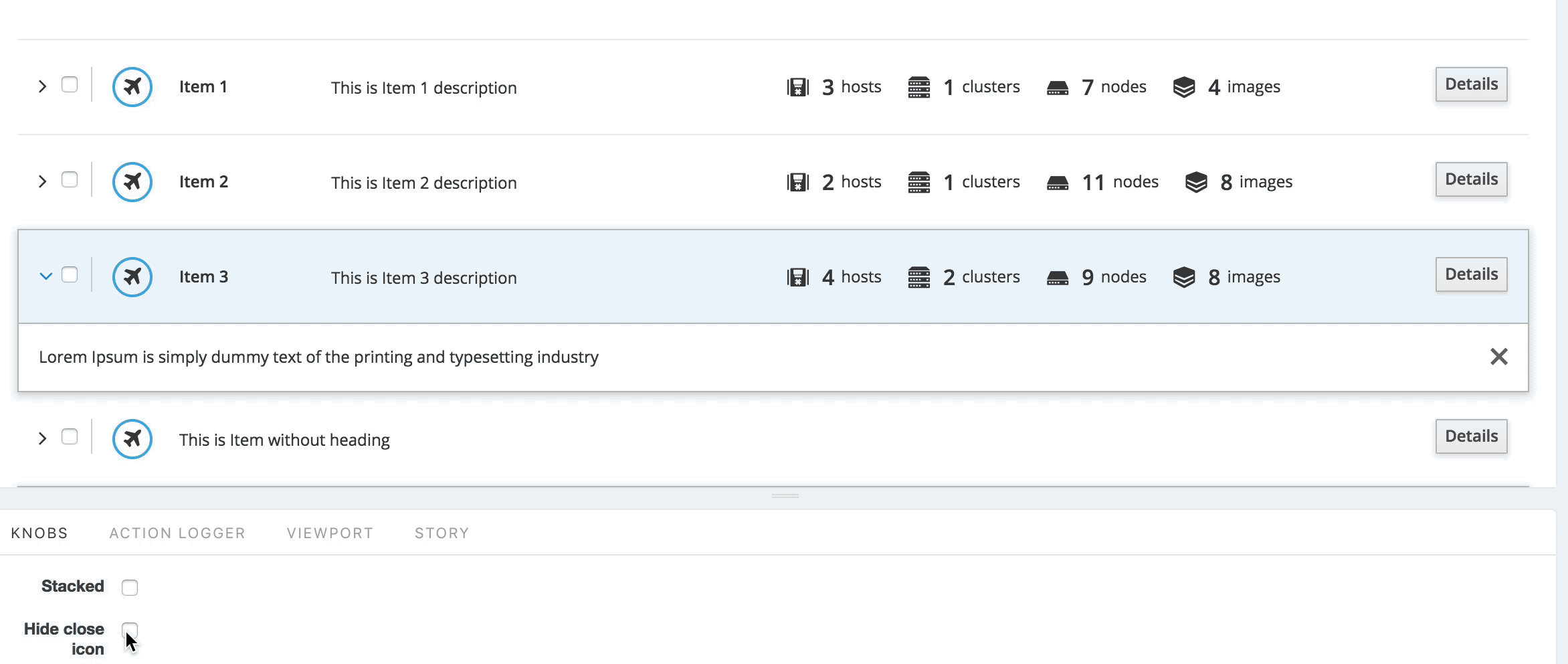Viewport: 1568px width, 664px height.
Task: Open the Action Logger tab
Action: pyautogui.click(x=177, y=533)
